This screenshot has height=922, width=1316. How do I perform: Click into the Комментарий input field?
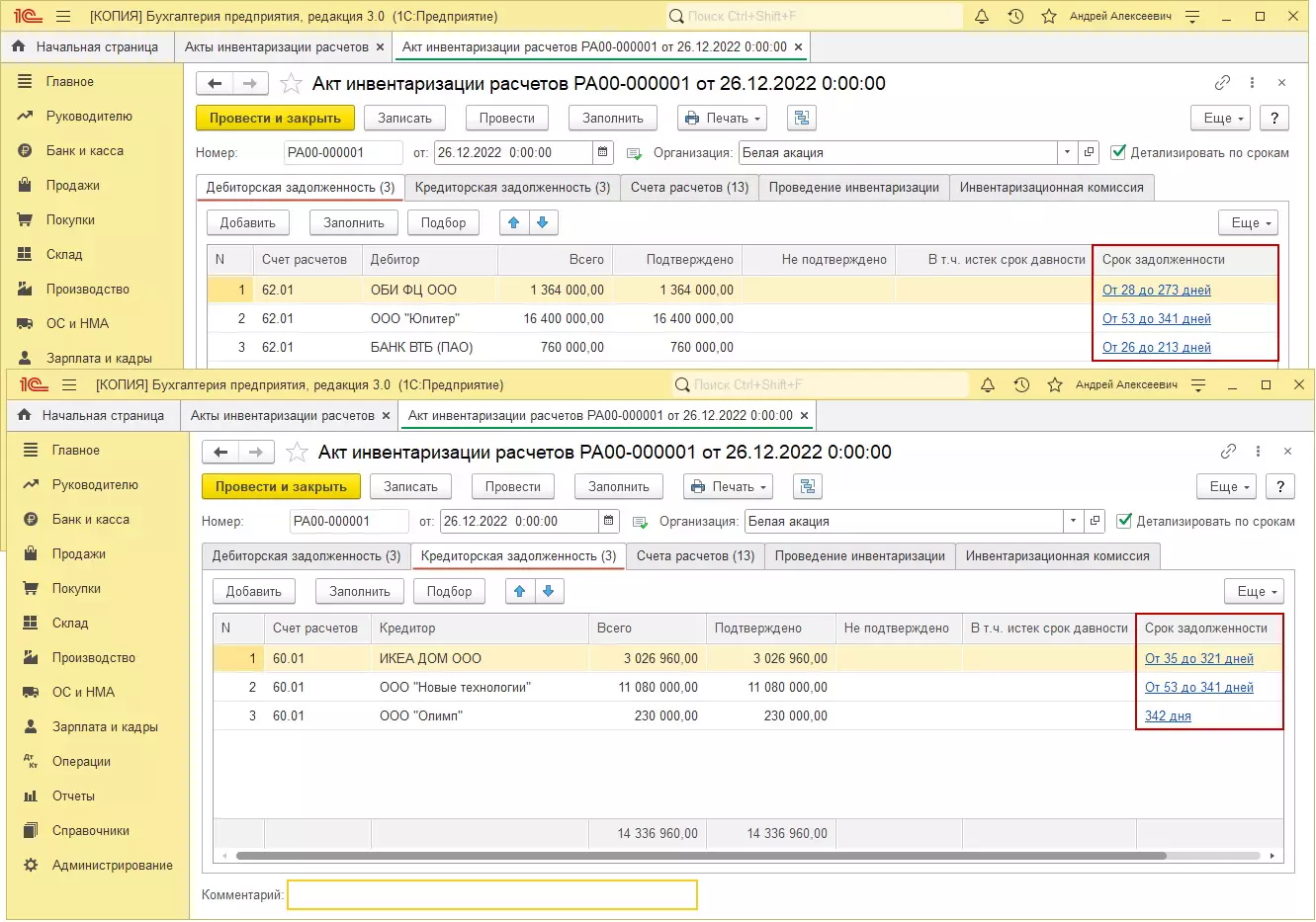pyautogui.click(x=491, y=895)
